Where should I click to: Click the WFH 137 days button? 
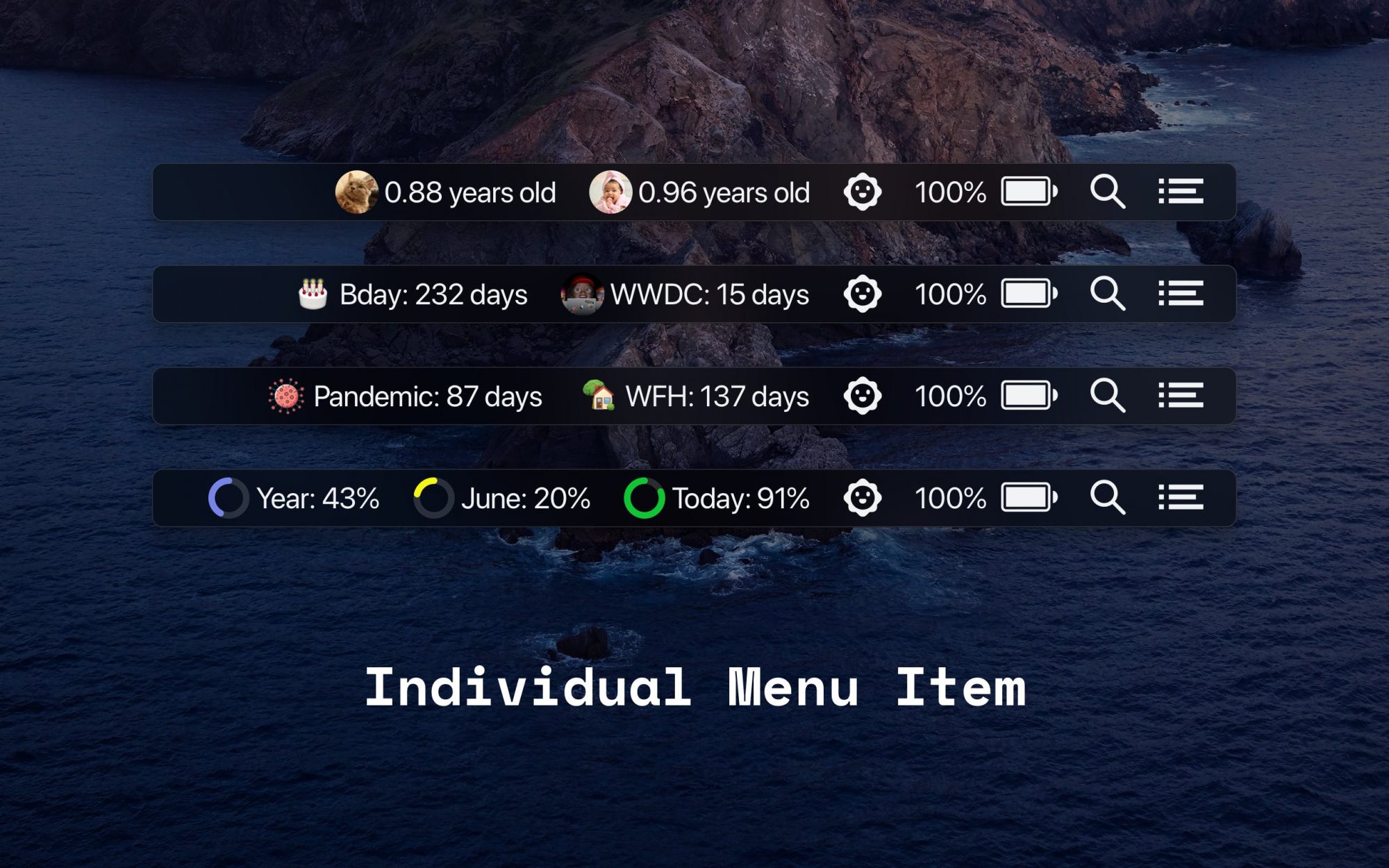coord(694,395)
